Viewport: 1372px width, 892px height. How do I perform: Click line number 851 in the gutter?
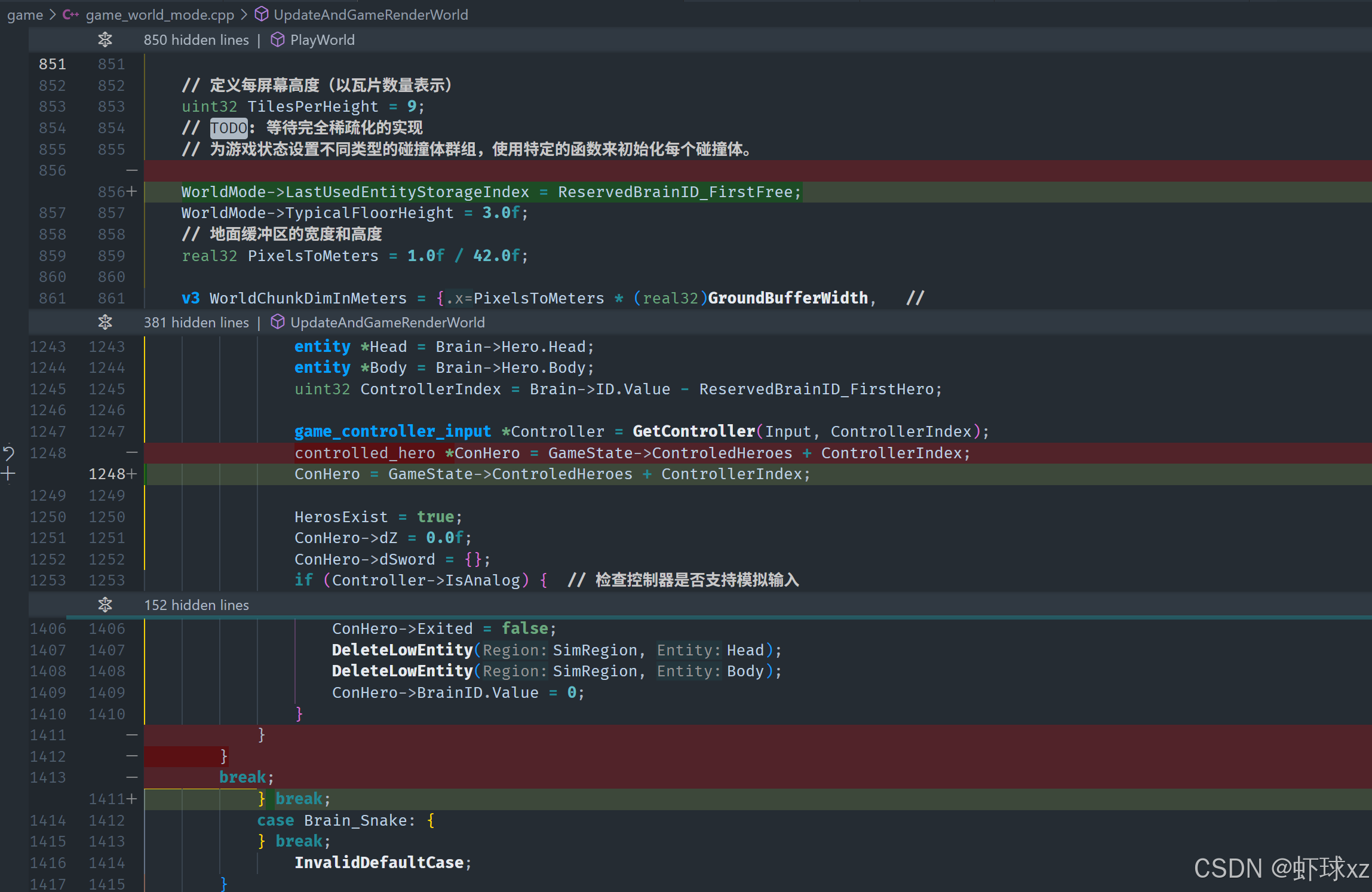[x=53, y=64]
